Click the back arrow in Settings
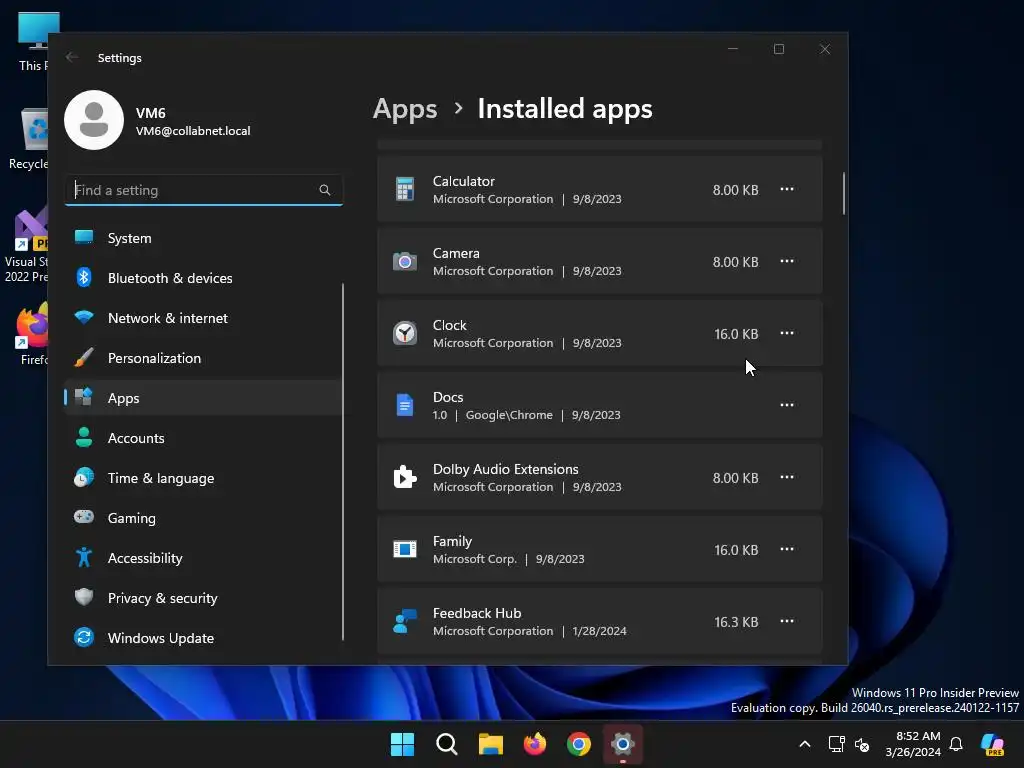1024x768 pixels. (x=72, y=57)
